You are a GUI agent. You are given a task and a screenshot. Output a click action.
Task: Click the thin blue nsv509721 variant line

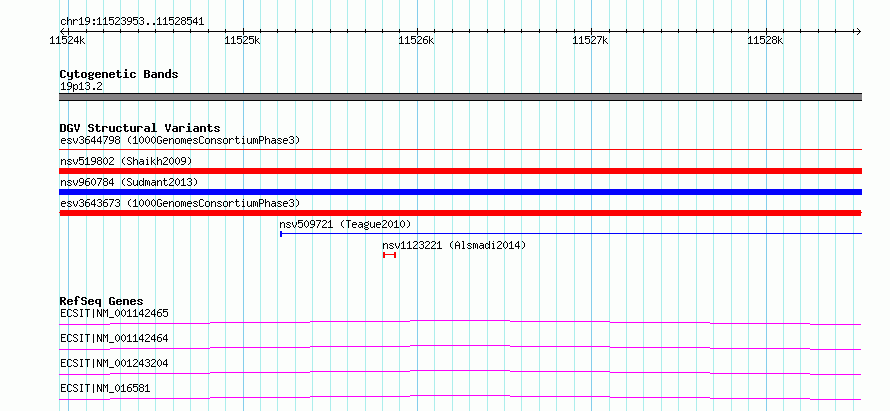571,234
